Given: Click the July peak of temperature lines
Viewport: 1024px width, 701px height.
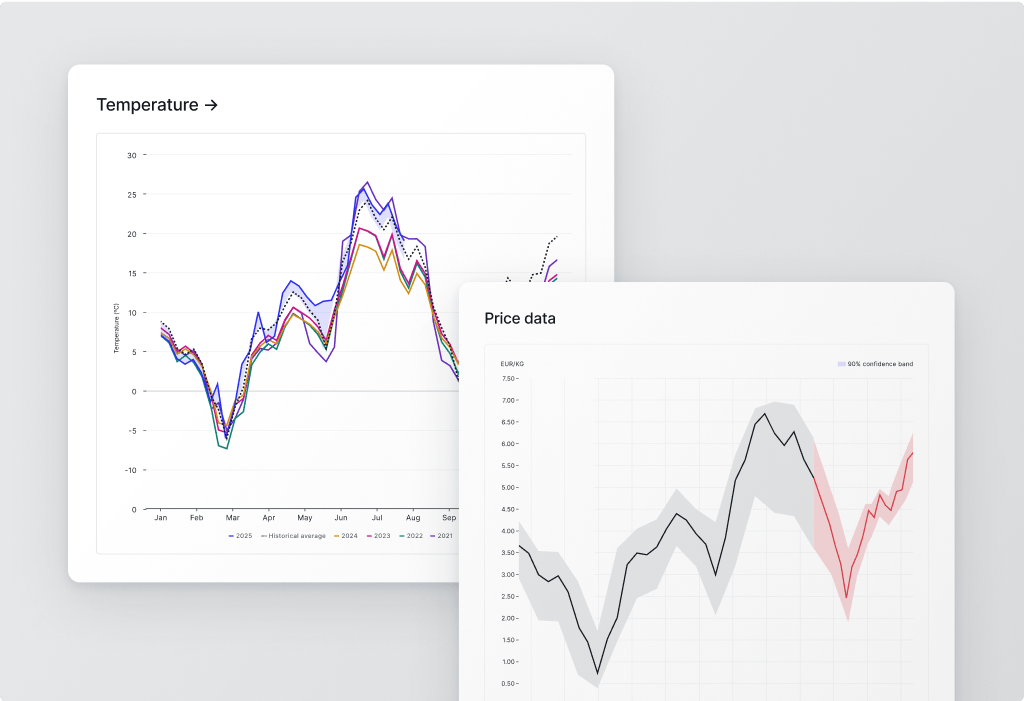Looking at the screenshot, I should (x=367, y=183).
